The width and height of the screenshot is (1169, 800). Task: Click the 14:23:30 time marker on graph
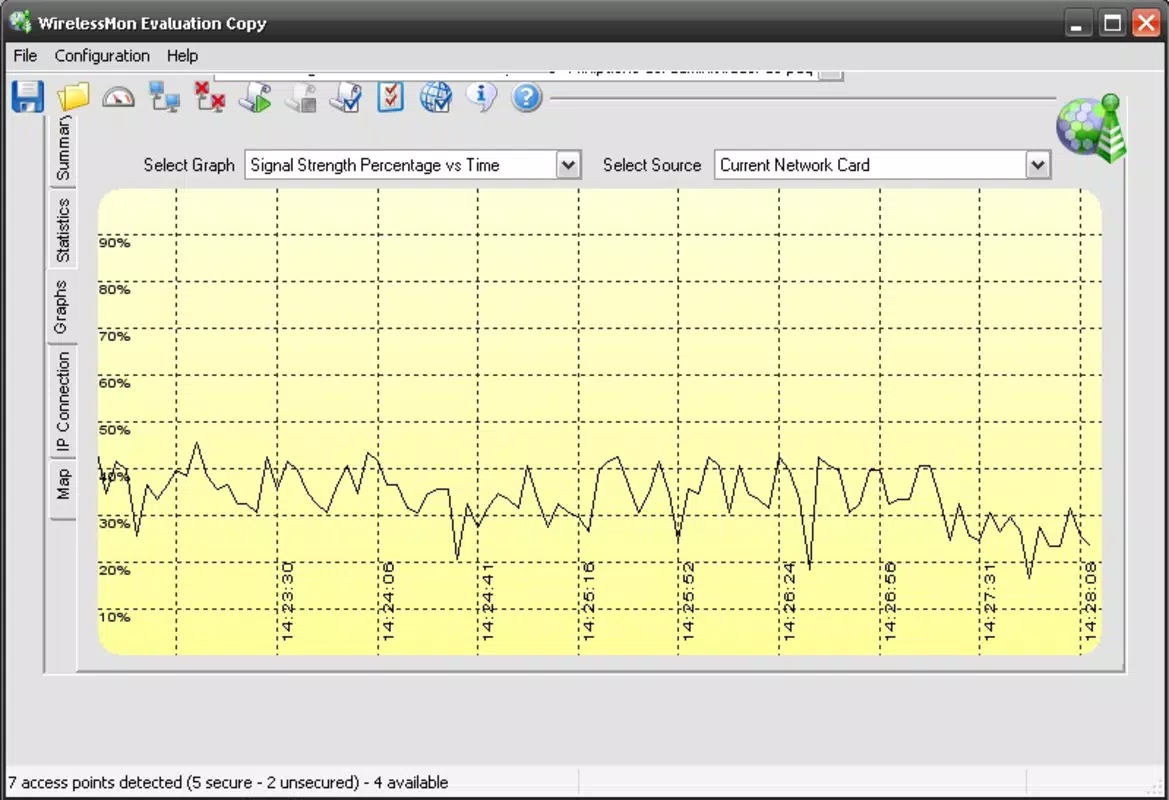click(x=288, y=601)
